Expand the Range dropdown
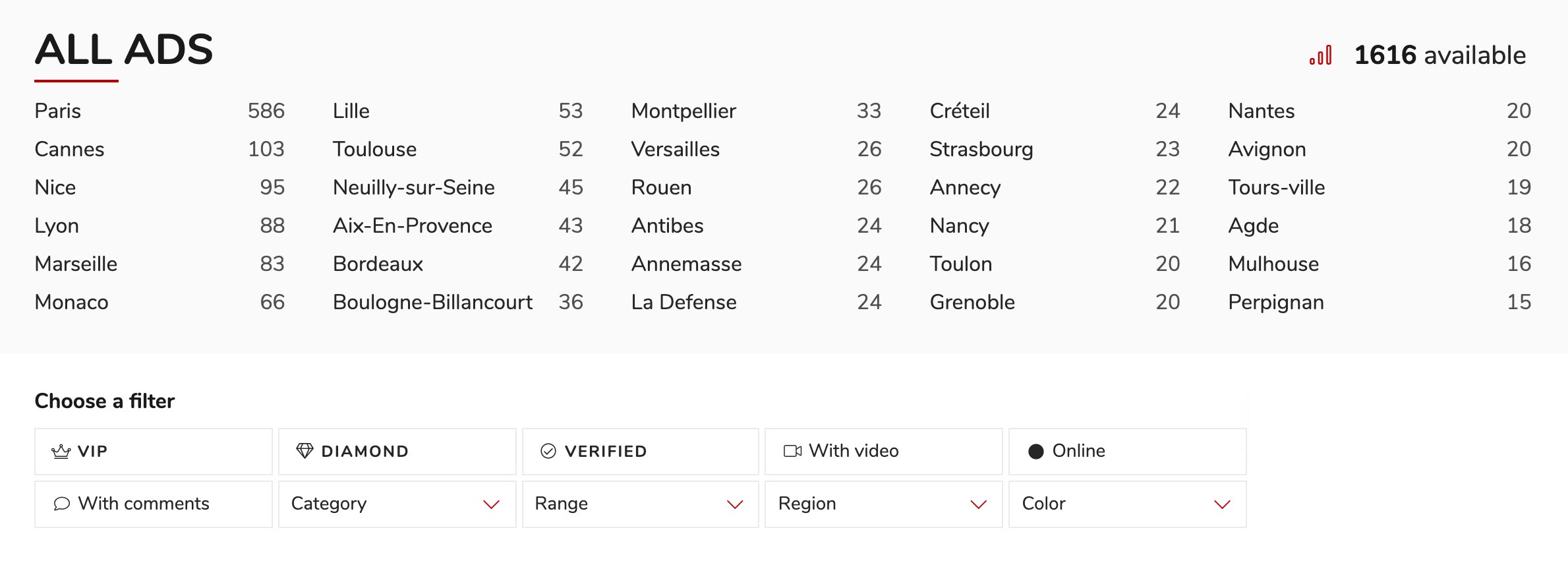The width and height of the screenshot is (1568, 563). [x=641, y=504]
